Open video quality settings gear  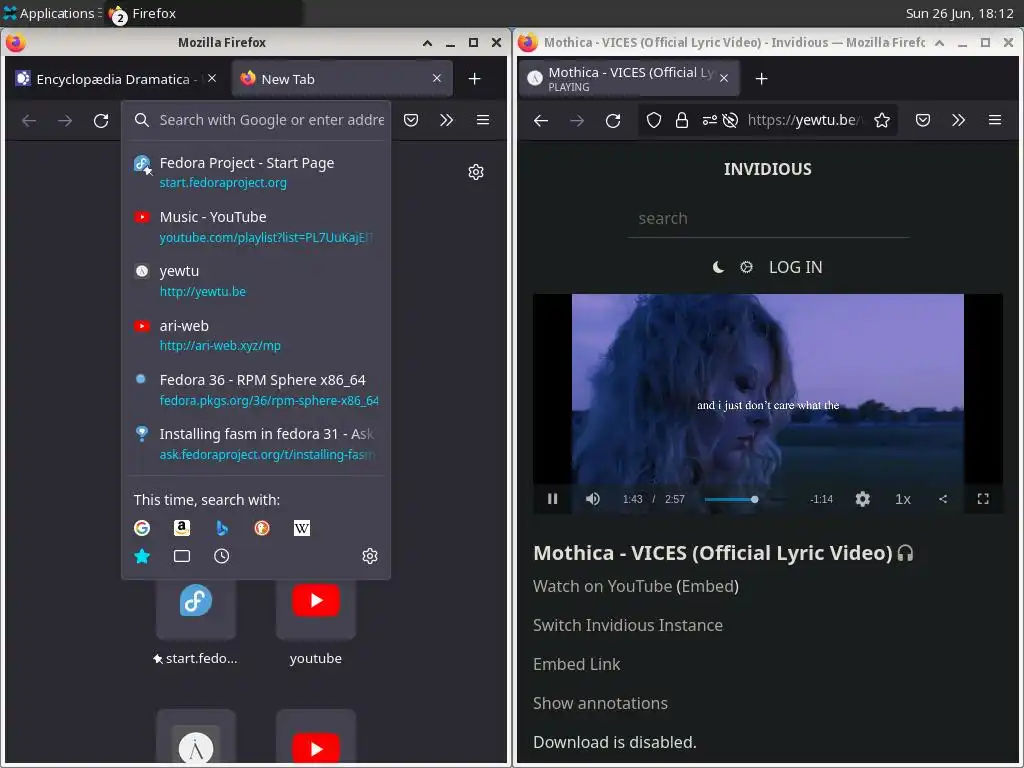point(863,499)
